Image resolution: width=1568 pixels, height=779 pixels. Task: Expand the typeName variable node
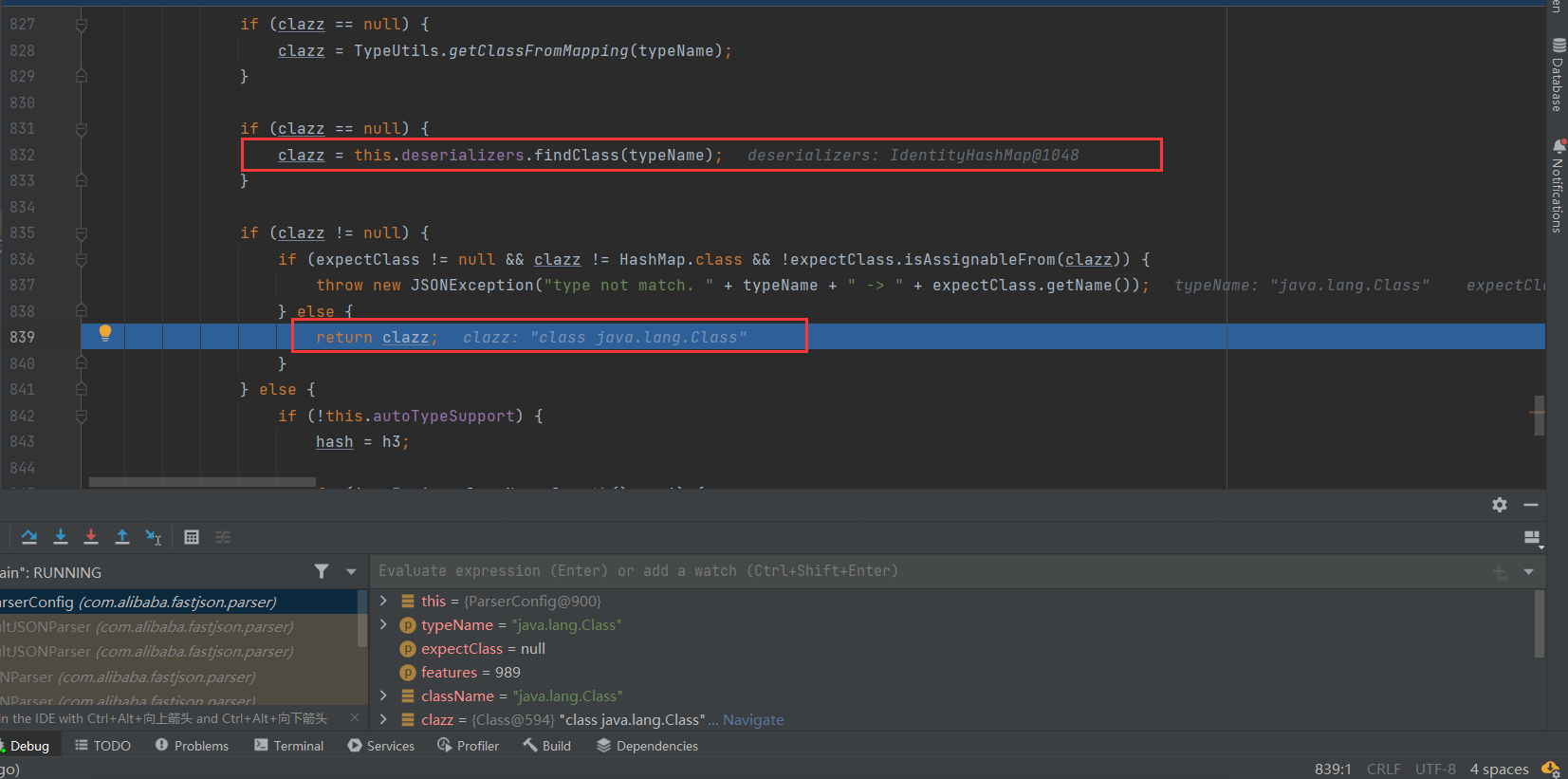383,624
